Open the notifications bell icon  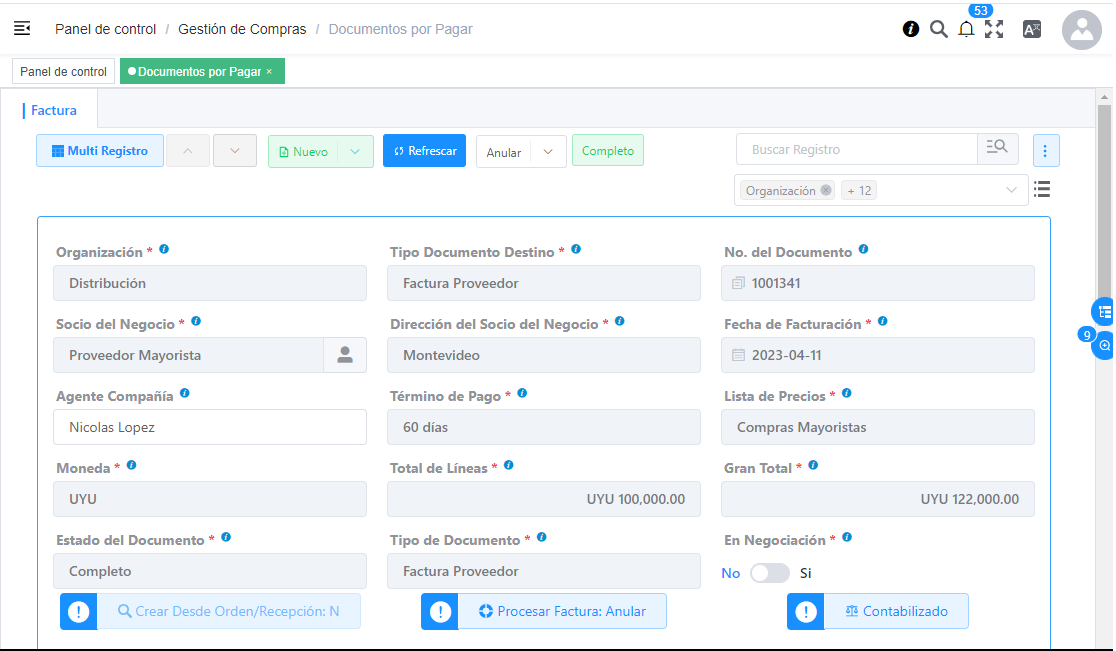[966, 29]
